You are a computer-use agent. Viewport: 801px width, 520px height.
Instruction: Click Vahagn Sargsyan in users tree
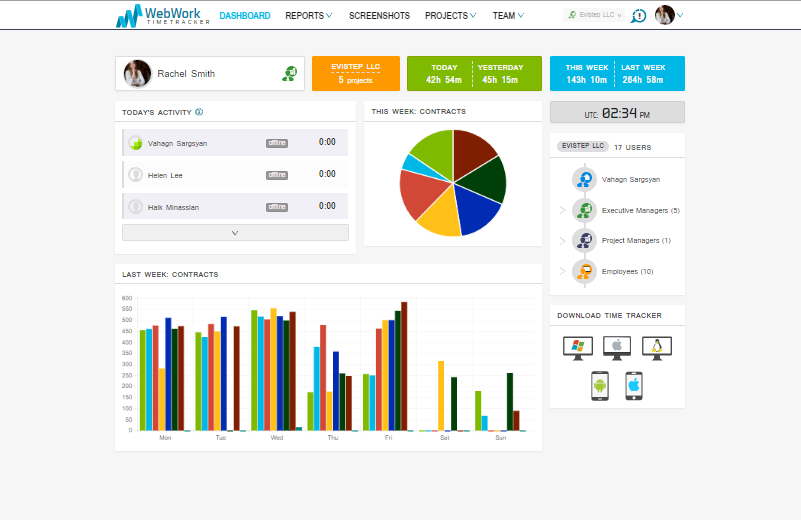point(630,179)
